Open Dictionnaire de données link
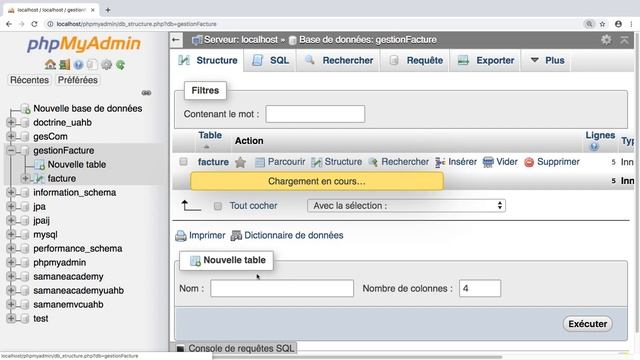 coord(287,236)
